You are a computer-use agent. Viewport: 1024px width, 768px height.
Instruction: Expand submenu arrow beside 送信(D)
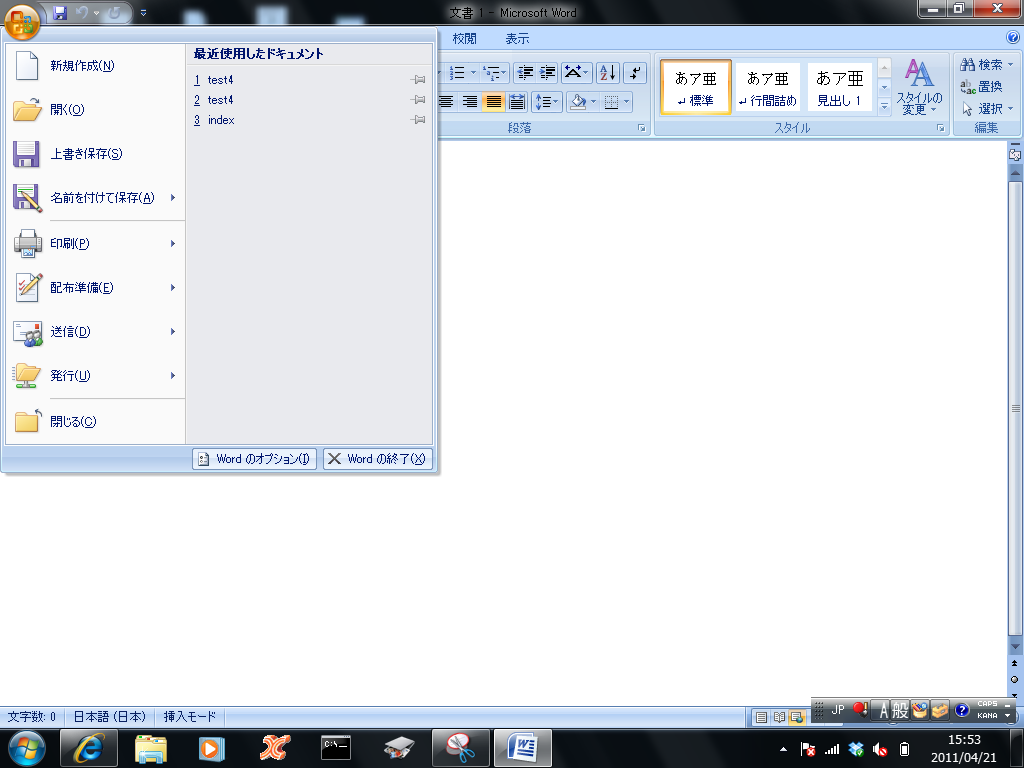[173, 332]
